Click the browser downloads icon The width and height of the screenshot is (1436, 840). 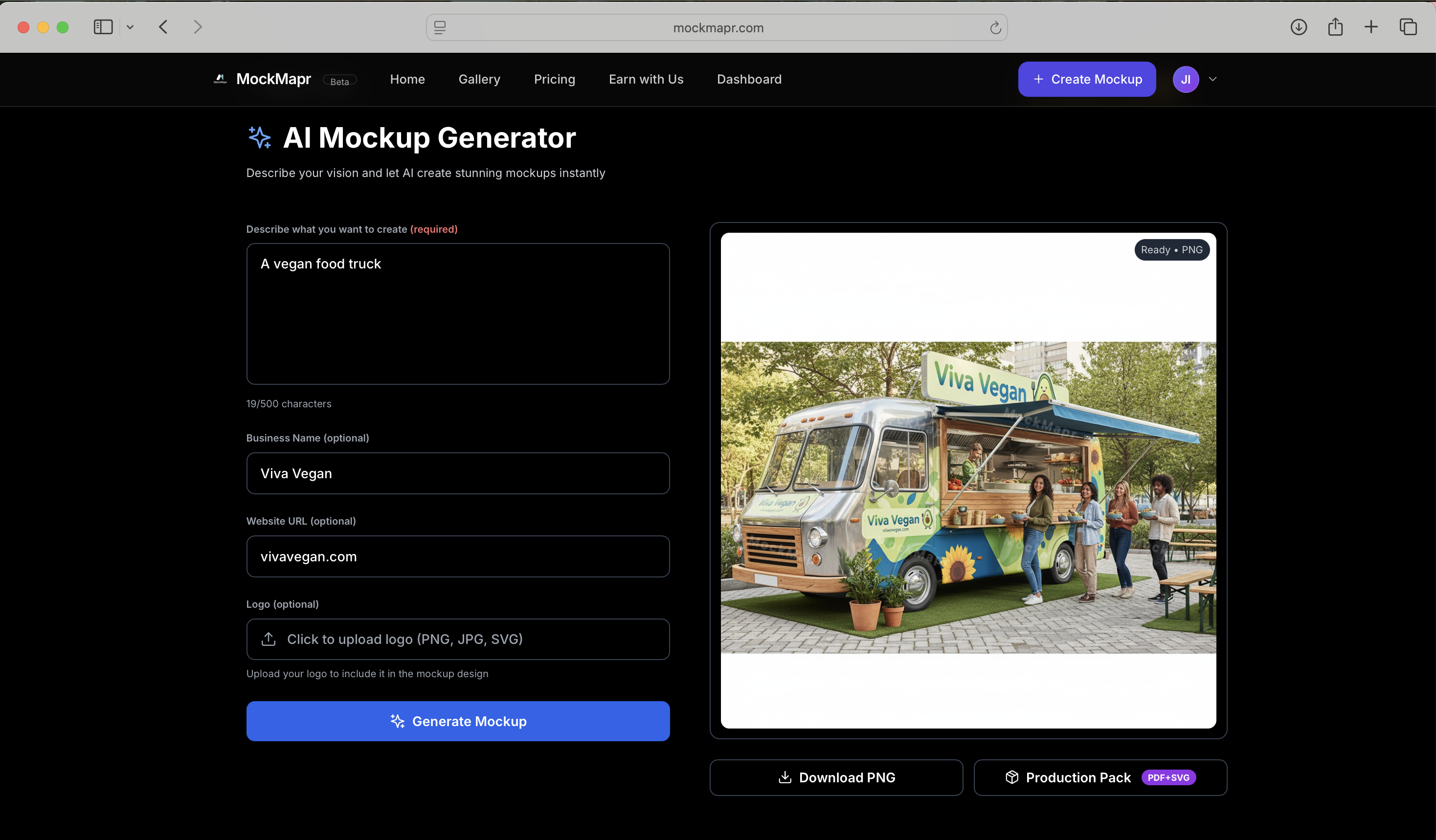pyautogui.click(x=1299, y=26)
